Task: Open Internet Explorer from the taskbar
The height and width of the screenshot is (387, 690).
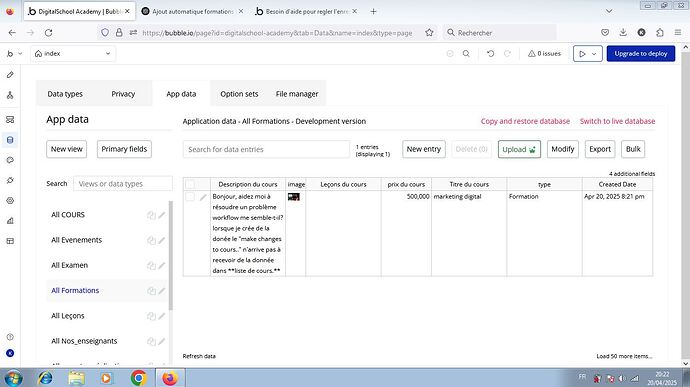Action: click(45, 378)
